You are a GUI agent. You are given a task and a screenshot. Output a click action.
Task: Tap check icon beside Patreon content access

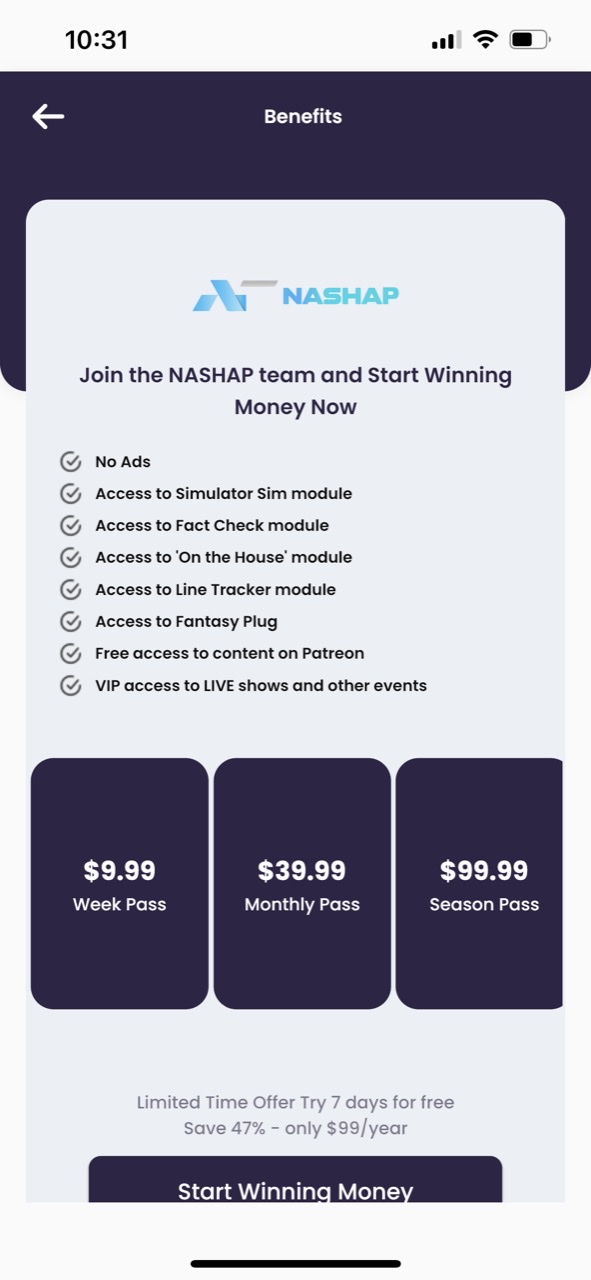70,654
